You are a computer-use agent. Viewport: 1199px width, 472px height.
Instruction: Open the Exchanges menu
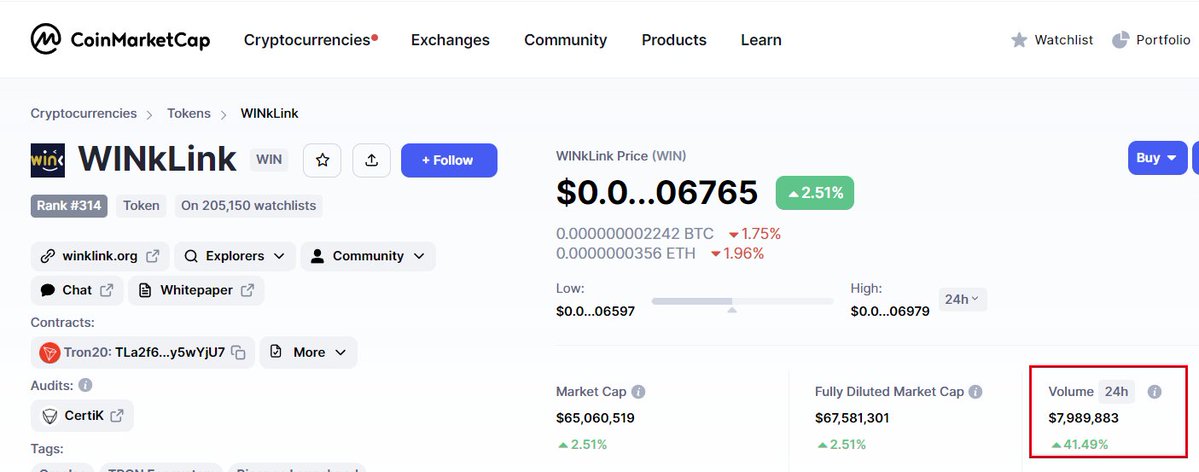pyautogui.click(x=450, y=40)
